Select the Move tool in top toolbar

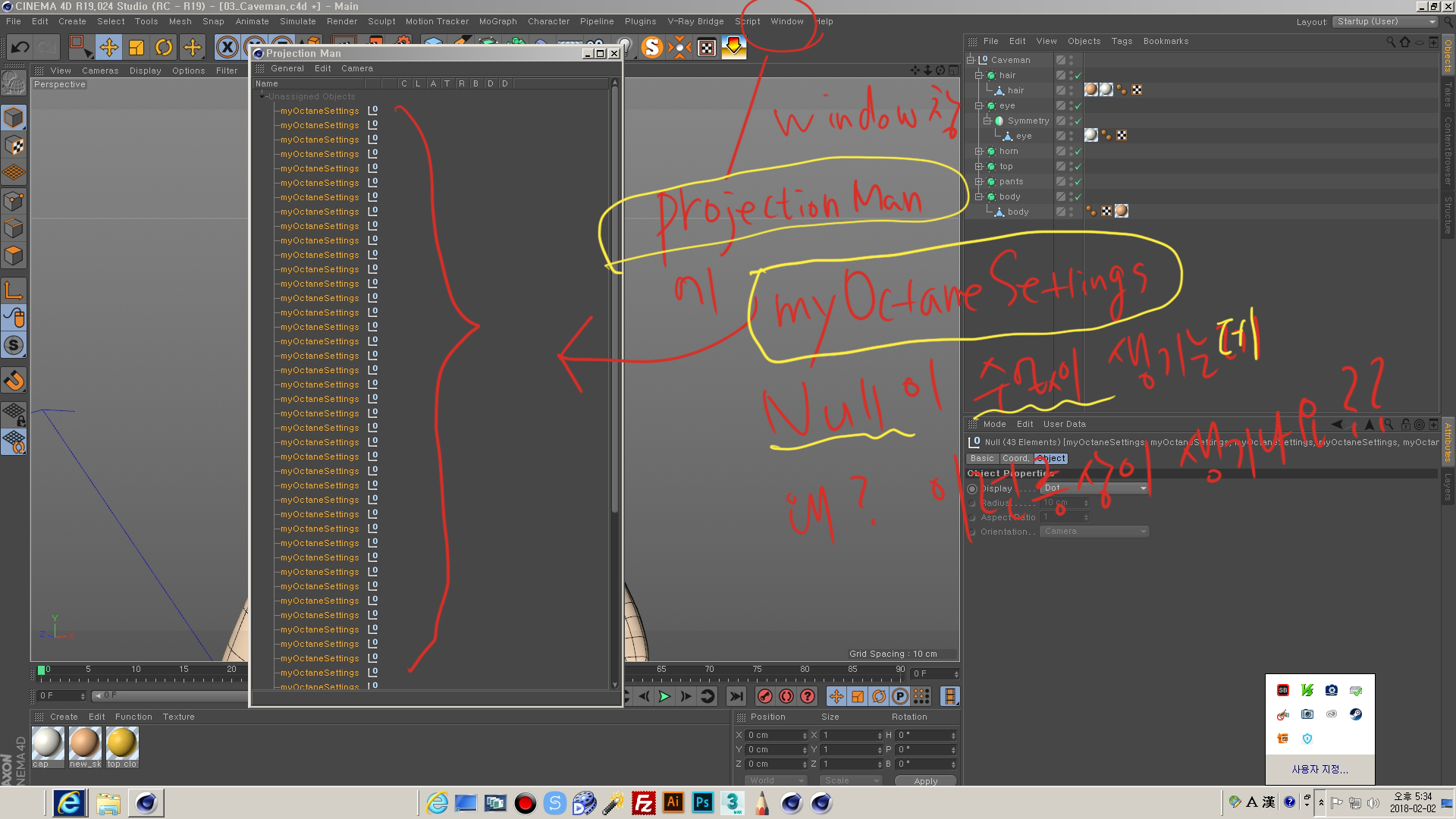click(109, 47)
